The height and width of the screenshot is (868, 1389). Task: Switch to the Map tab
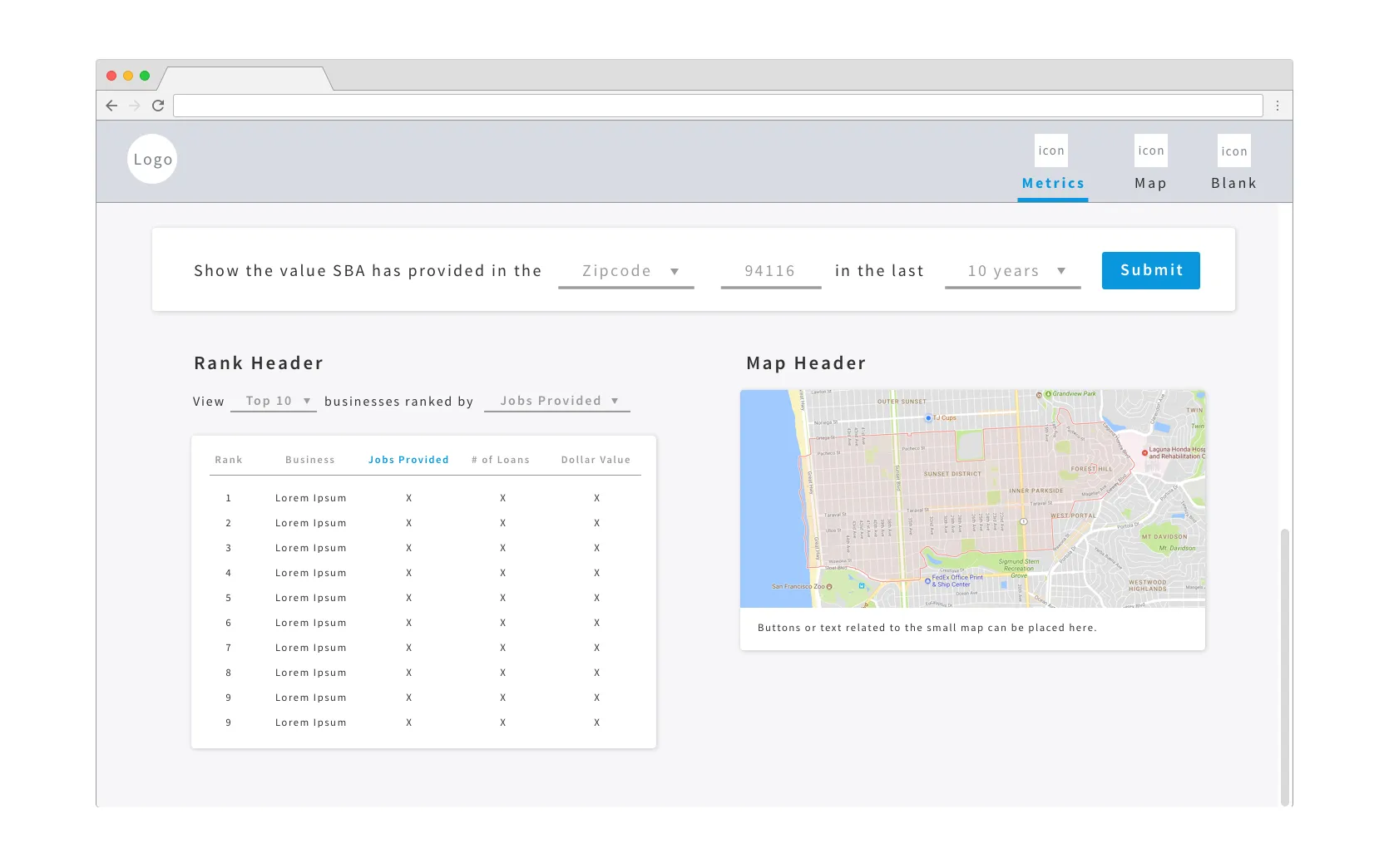[x=1150, y=183]
